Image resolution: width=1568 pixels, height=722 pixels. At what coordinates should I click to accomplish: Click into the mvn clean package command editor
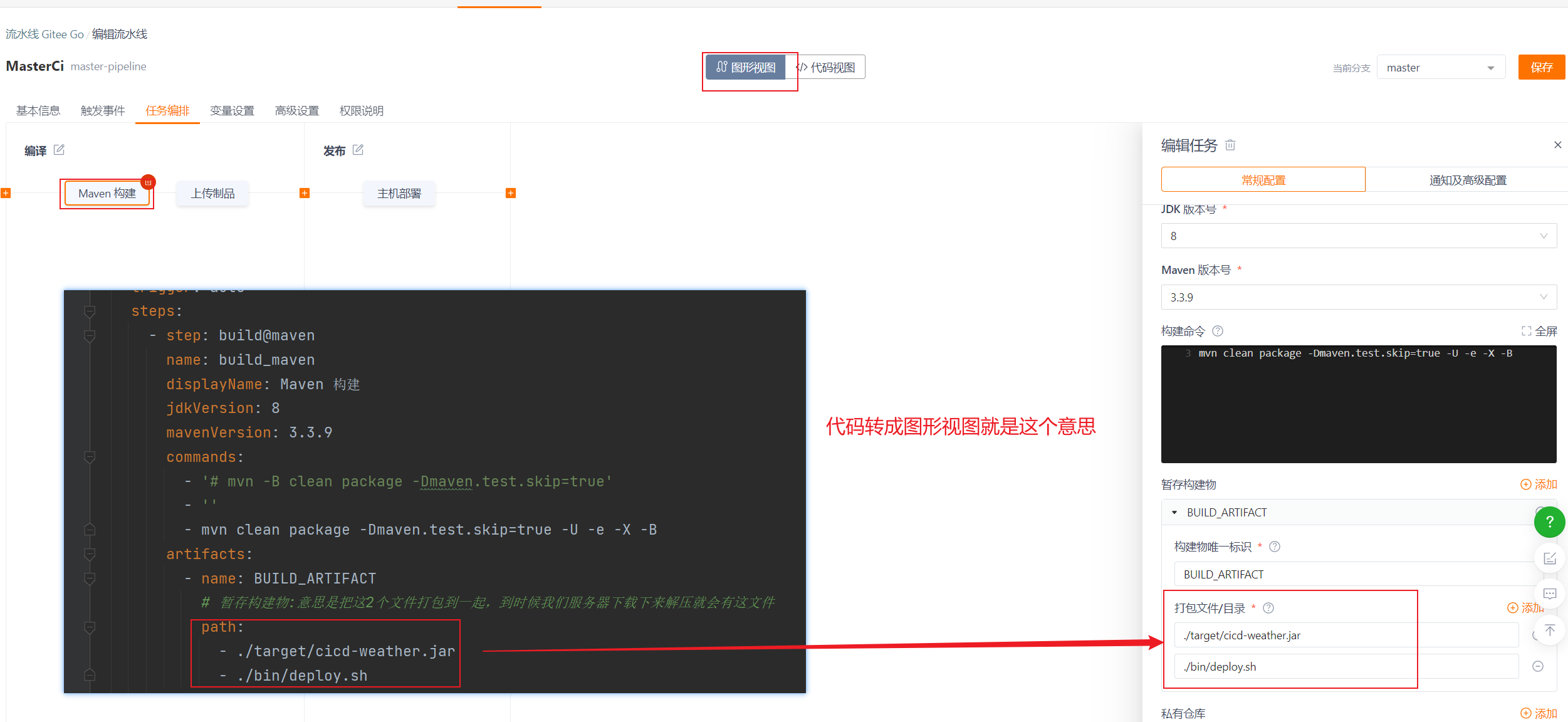[1359, 404]
